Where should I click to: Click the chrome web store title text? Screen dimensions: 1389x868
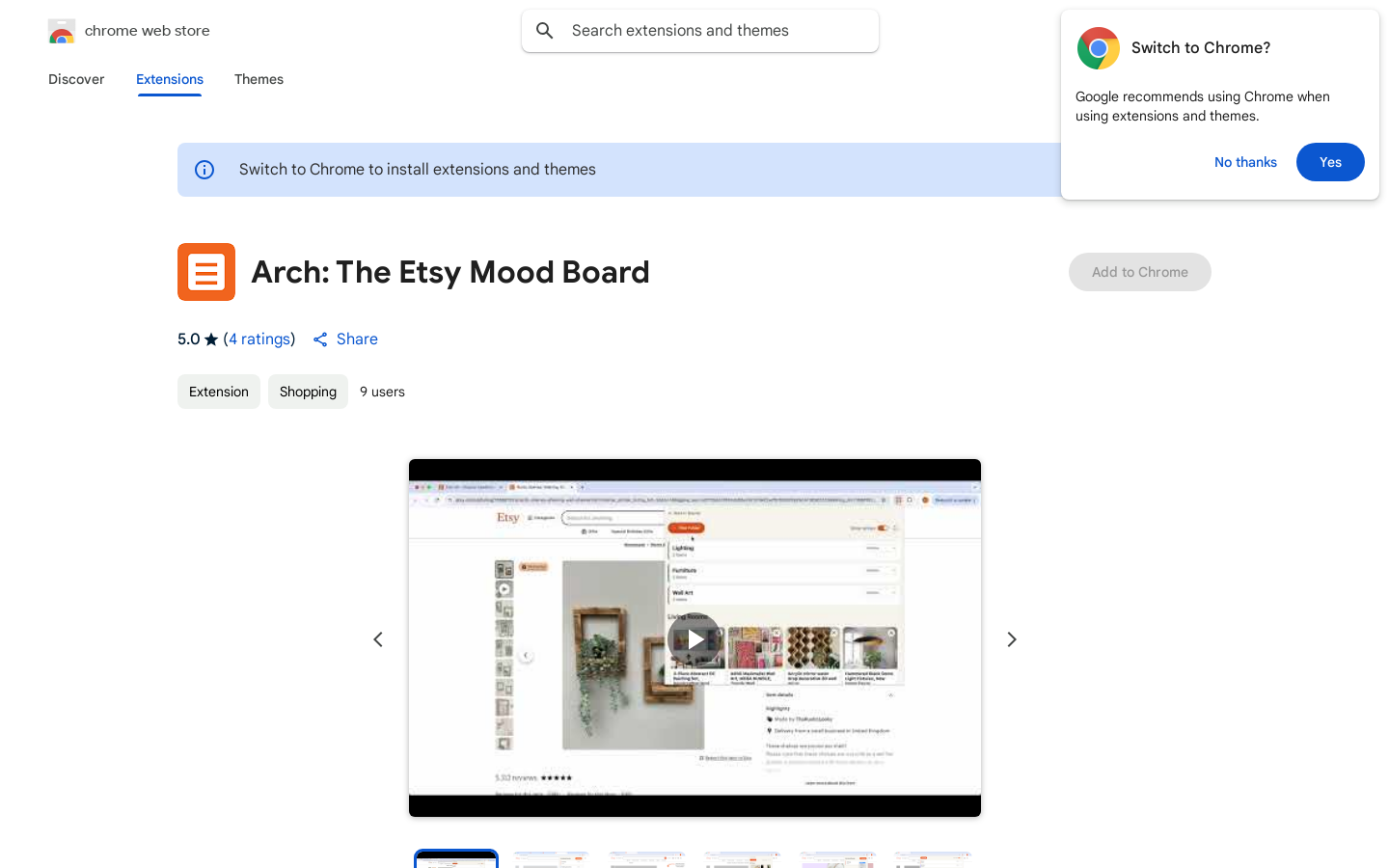pyautogui.click(x=148, y=31)
